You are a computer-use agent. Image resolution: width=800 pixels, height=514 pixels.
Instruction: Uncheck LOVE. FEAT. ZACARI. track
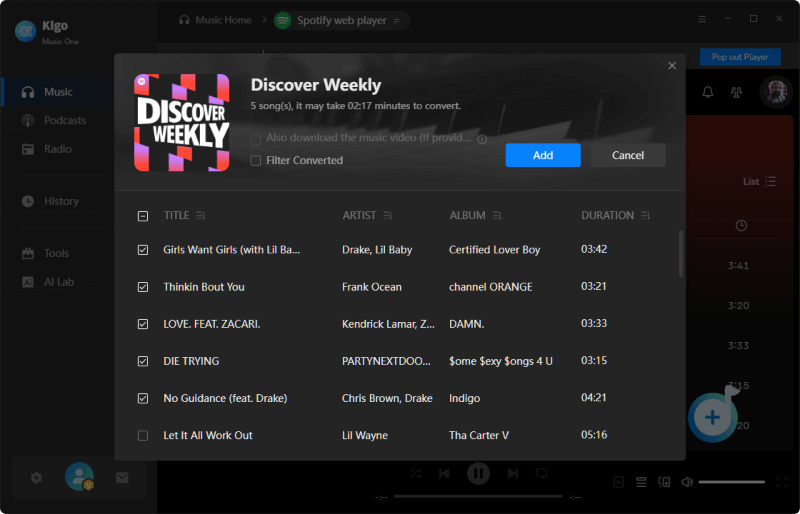click(143, 324)
